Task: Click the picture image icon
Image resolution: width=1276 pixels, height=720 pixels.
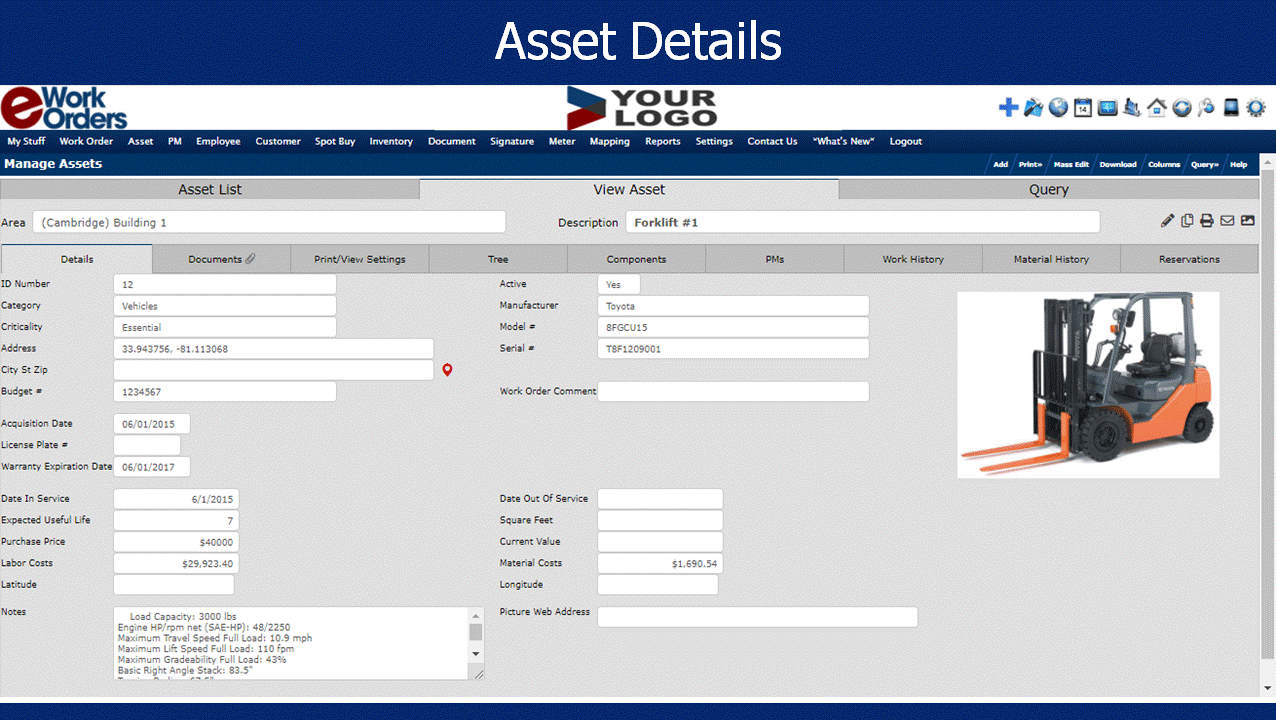Action: click(x=1248, y=221)
